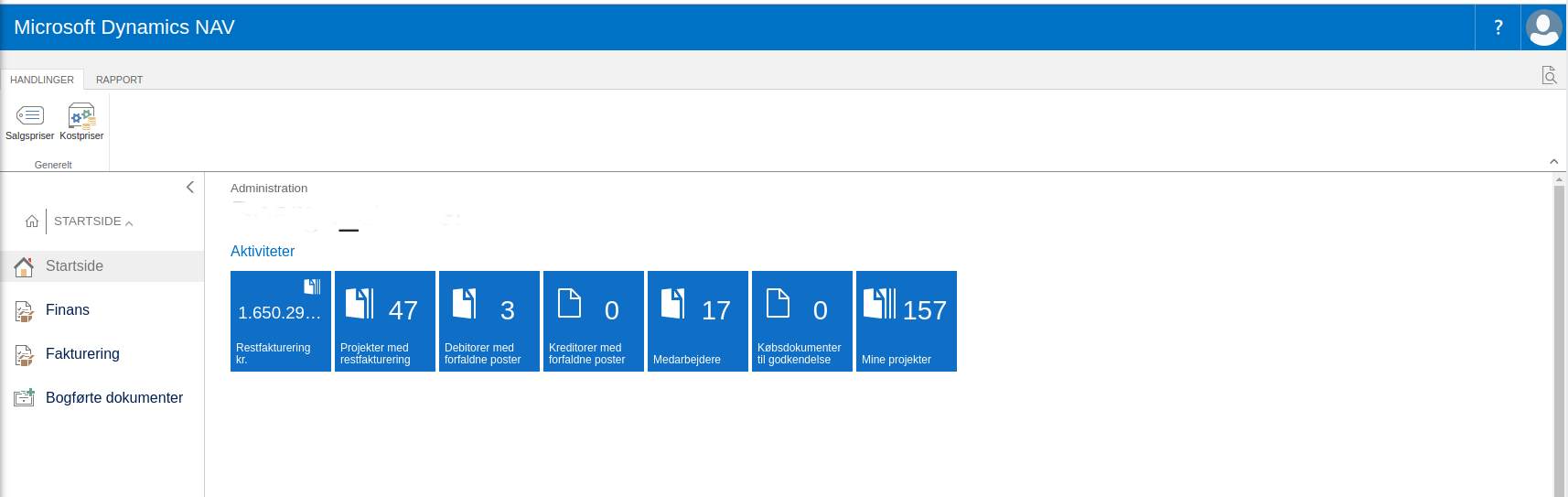Switch to the HANDLINGER tab
Screen dimensions: 1568x497
[42, 80]
